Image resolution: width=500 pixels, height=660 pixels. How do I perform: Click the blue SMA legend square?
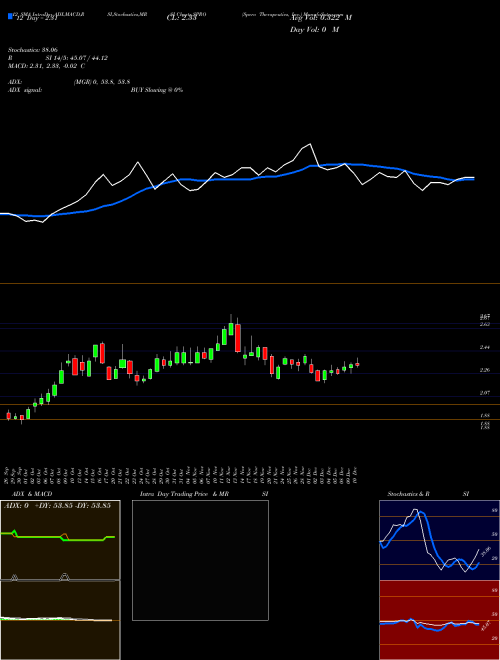(11, 16)
